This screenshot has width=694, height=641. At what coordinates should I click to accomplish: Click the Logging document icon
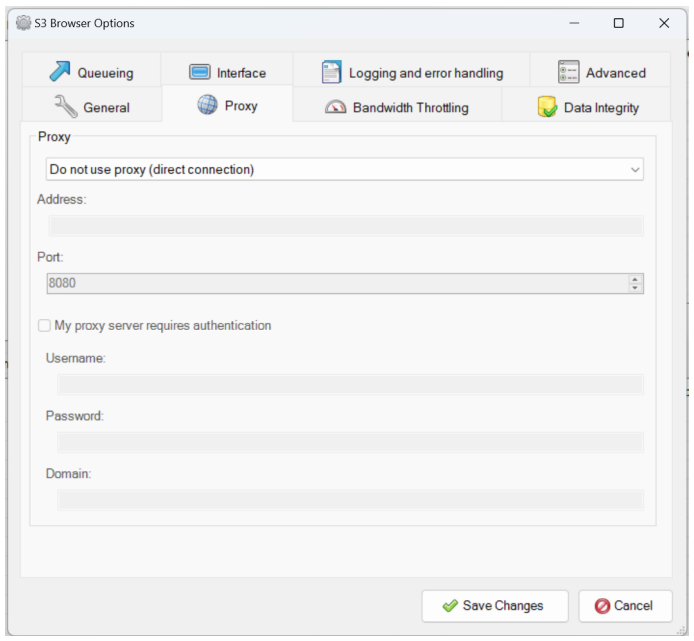tap(331, 72)
